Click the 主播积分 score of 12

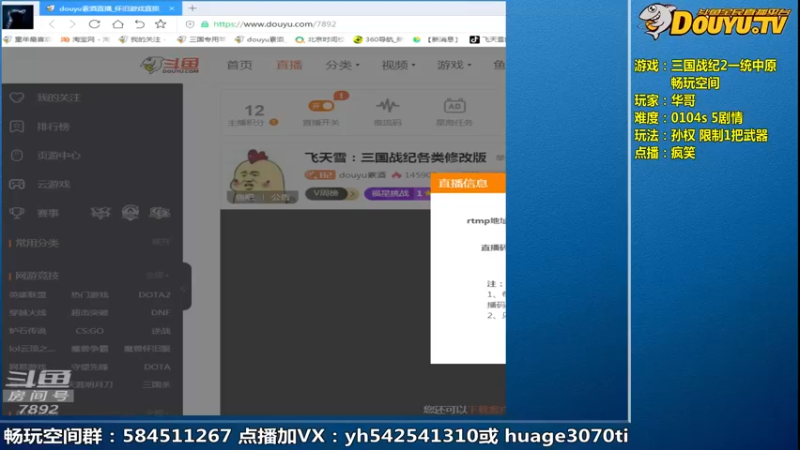(x=254, y=110)
